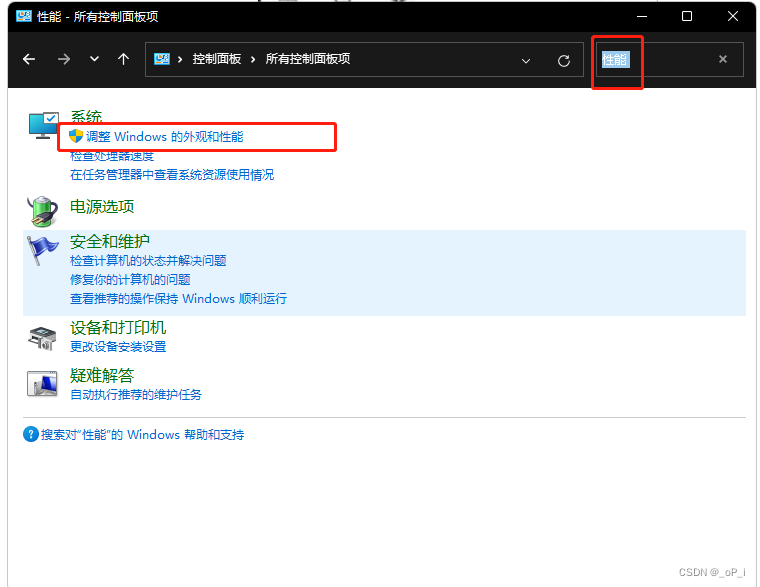Open 设备和打印机 heading

click(118, 328)
